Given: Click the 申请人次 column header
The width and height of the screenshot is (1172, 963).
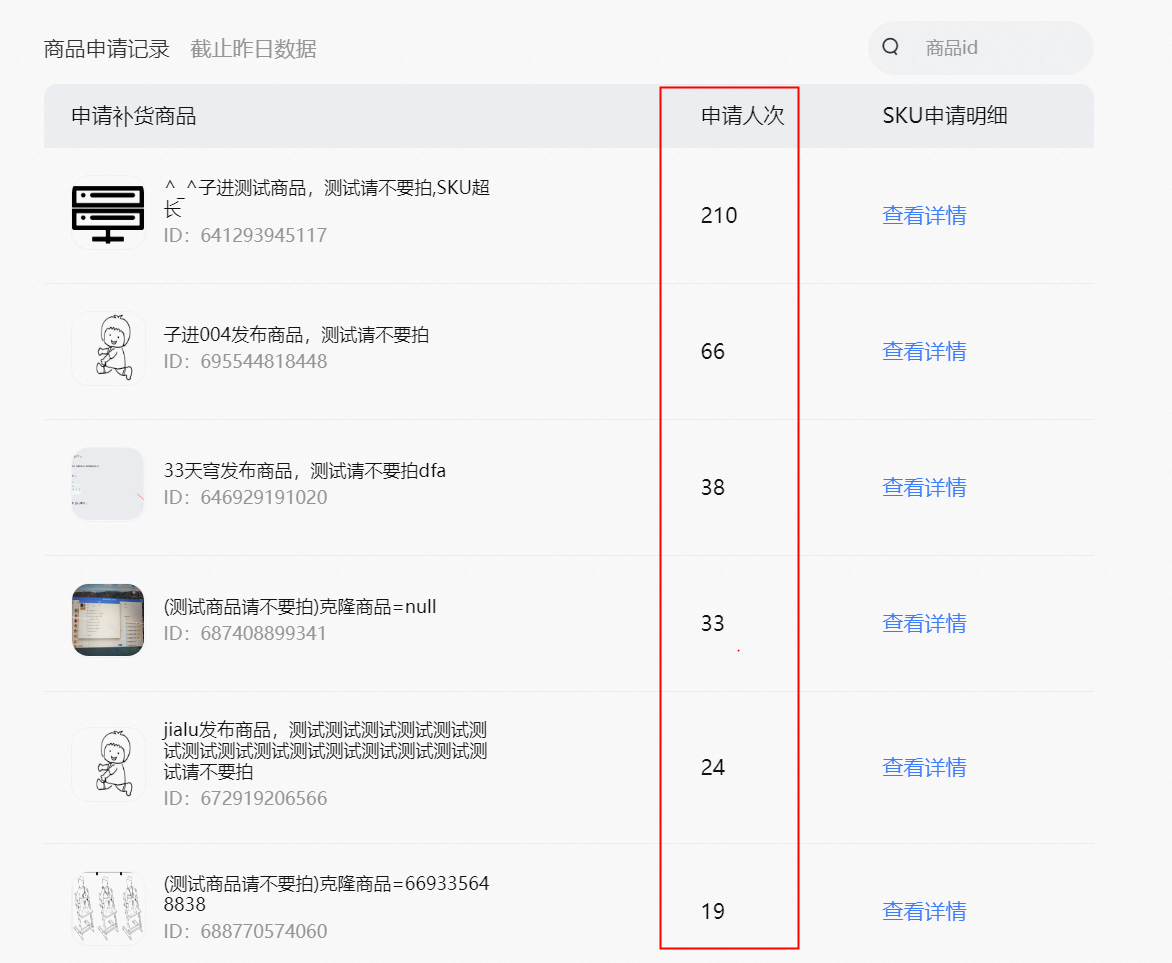Looking at the screenshot, I should click(x=743, y=116).
